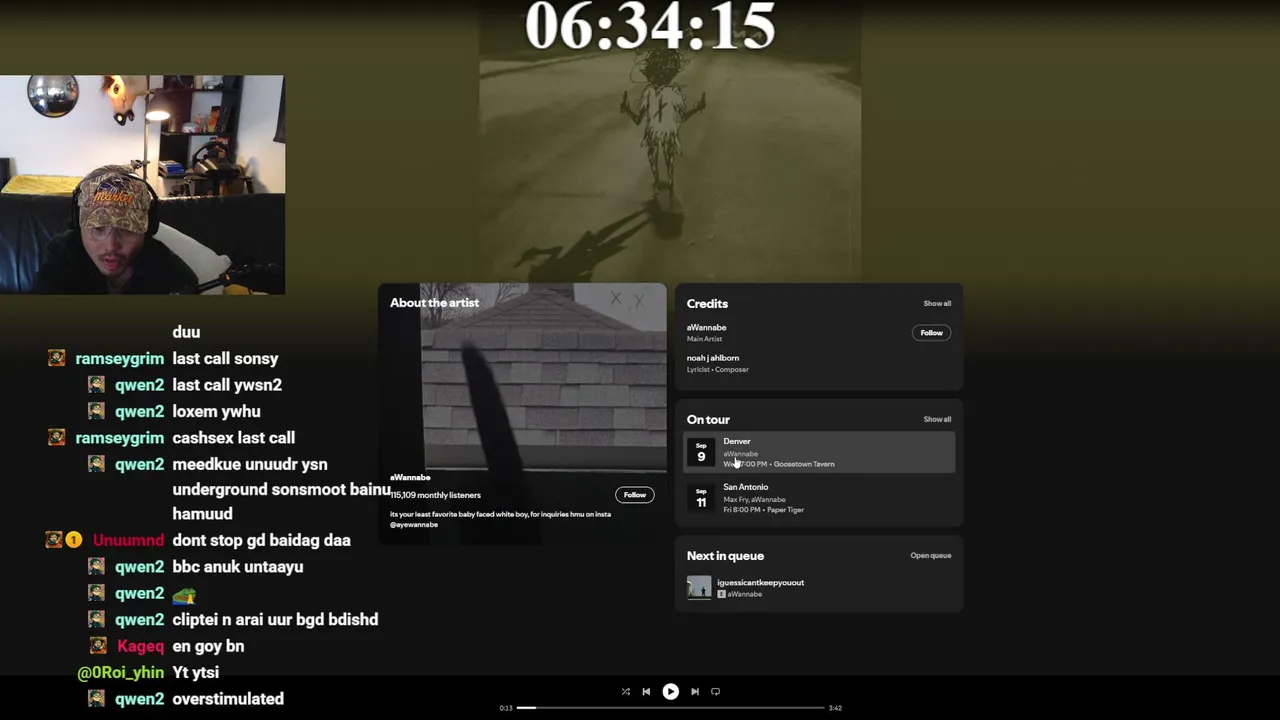Click the avatar badge beside 'cashsex last call'

click(x=56, y=437)
